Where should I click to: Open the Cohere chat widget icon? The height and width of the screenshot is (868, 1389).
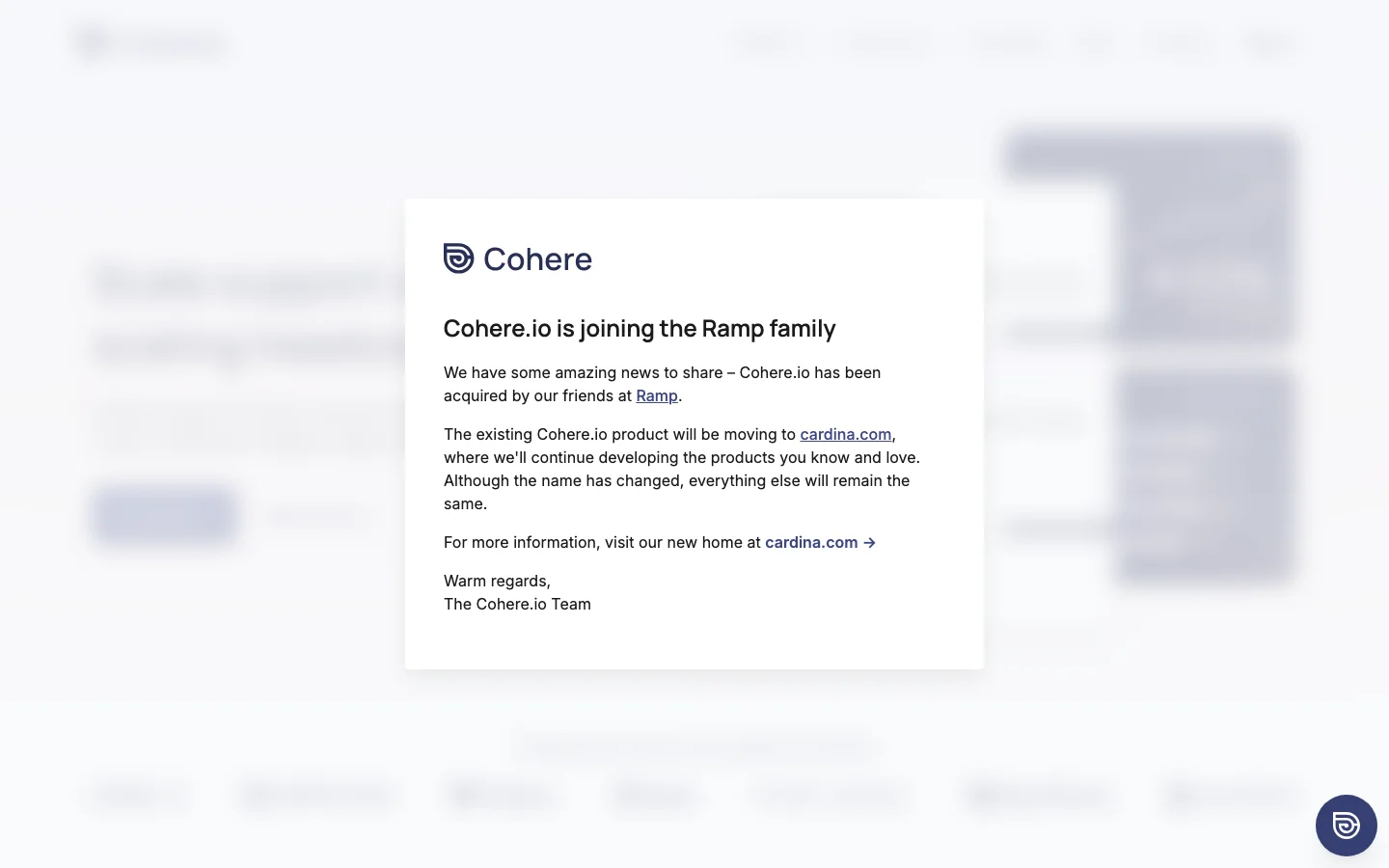click(1346, 826)
